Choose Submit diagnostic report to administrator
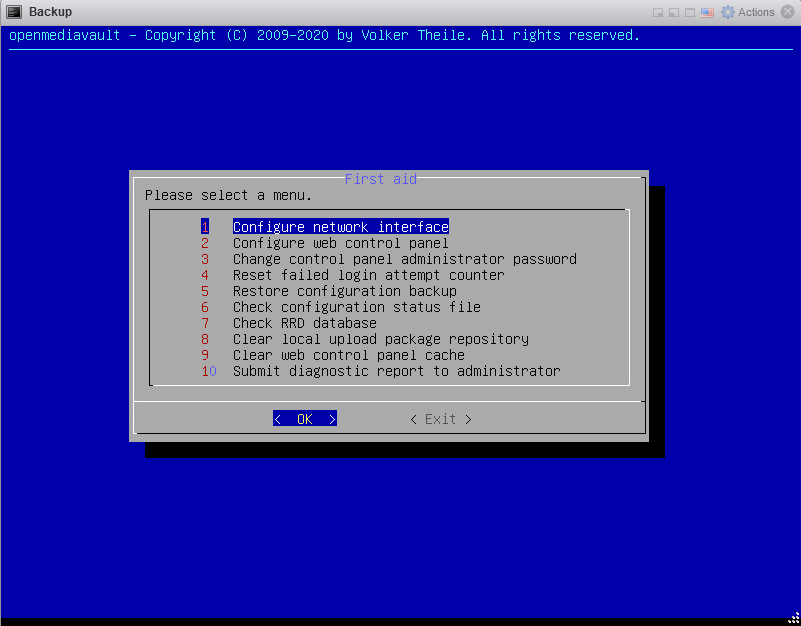 point(396,371)
